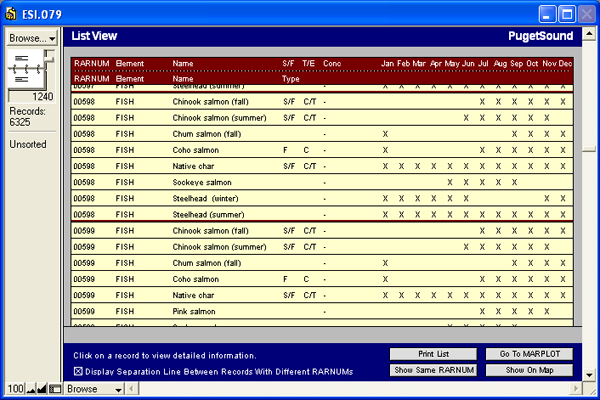600x400 pixels.
Task: Select 00599 Chinook salmon (fall) record
Action: [x=322, y=230]
